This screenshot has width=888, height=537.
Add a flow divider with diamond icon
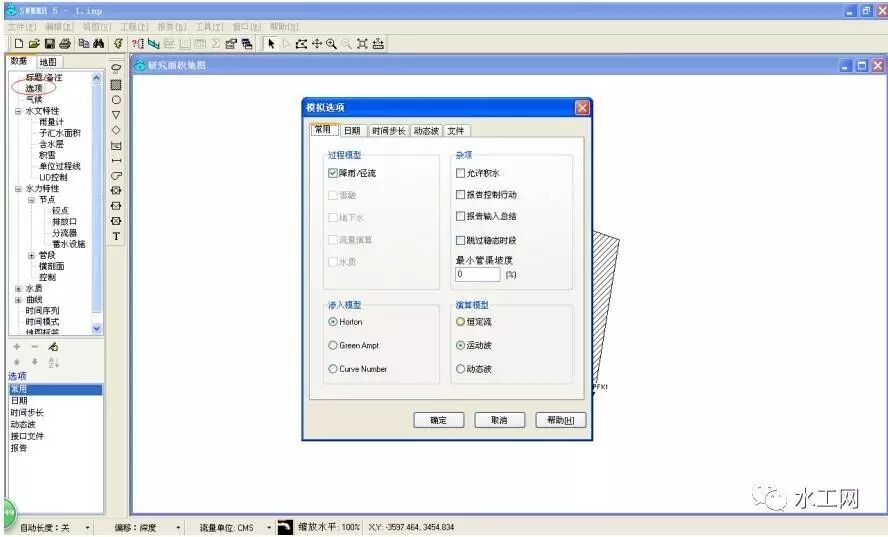116,130
